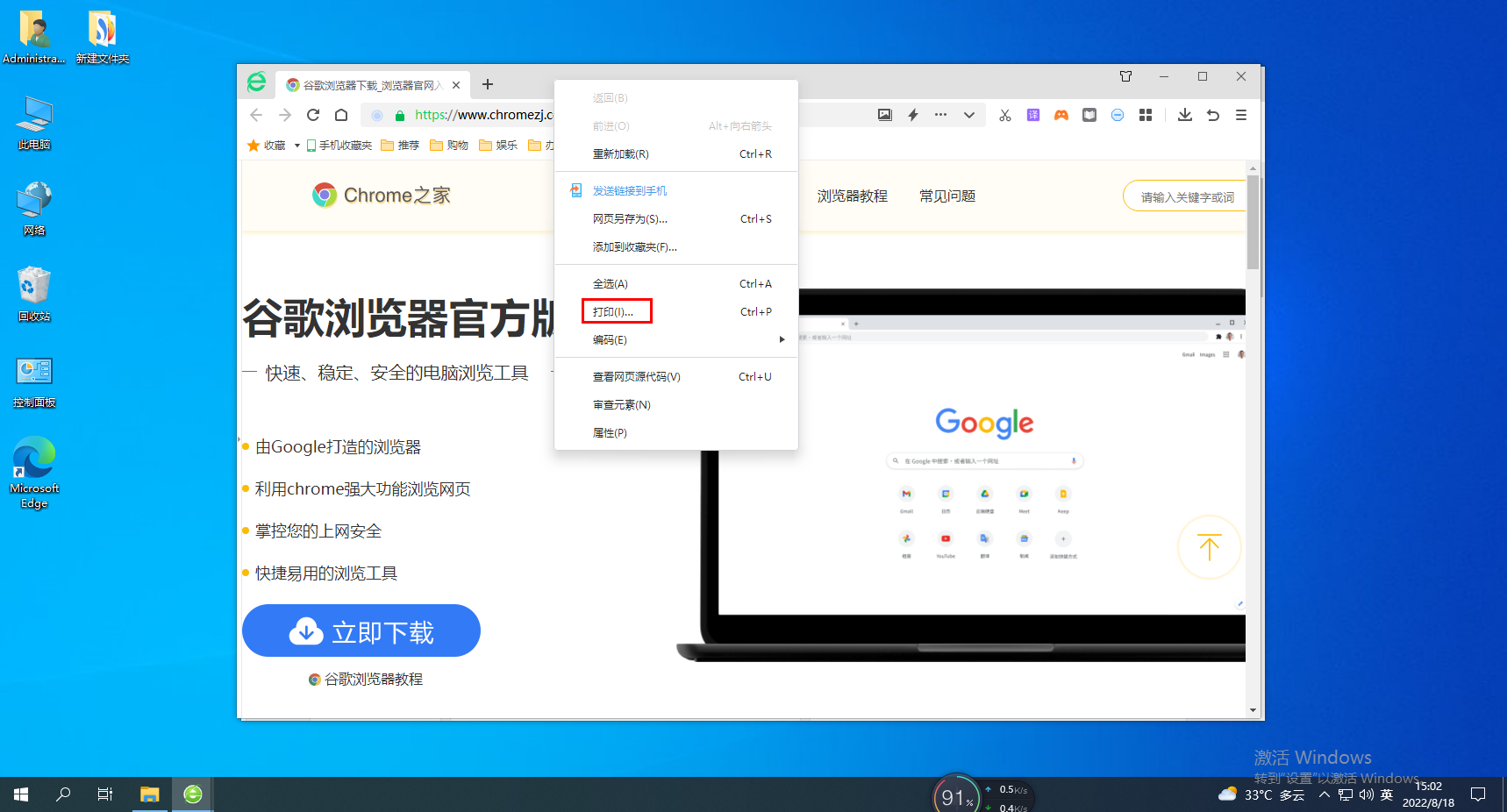
Task: Click the page vertical scrollbar thumb
Action: click(1253, 222)
